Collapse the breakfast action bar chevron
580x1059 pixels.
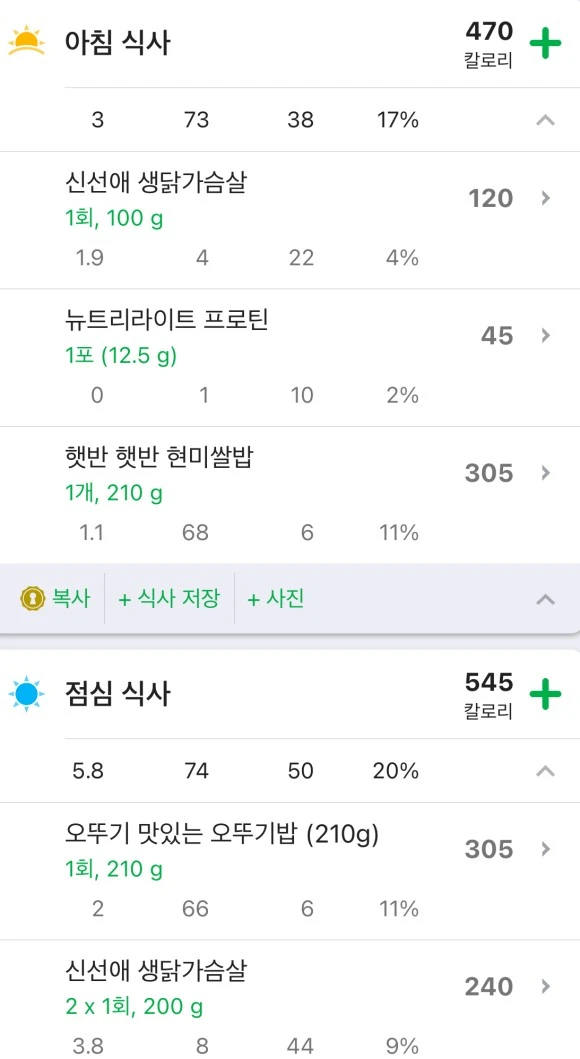[x=545, y=599]
